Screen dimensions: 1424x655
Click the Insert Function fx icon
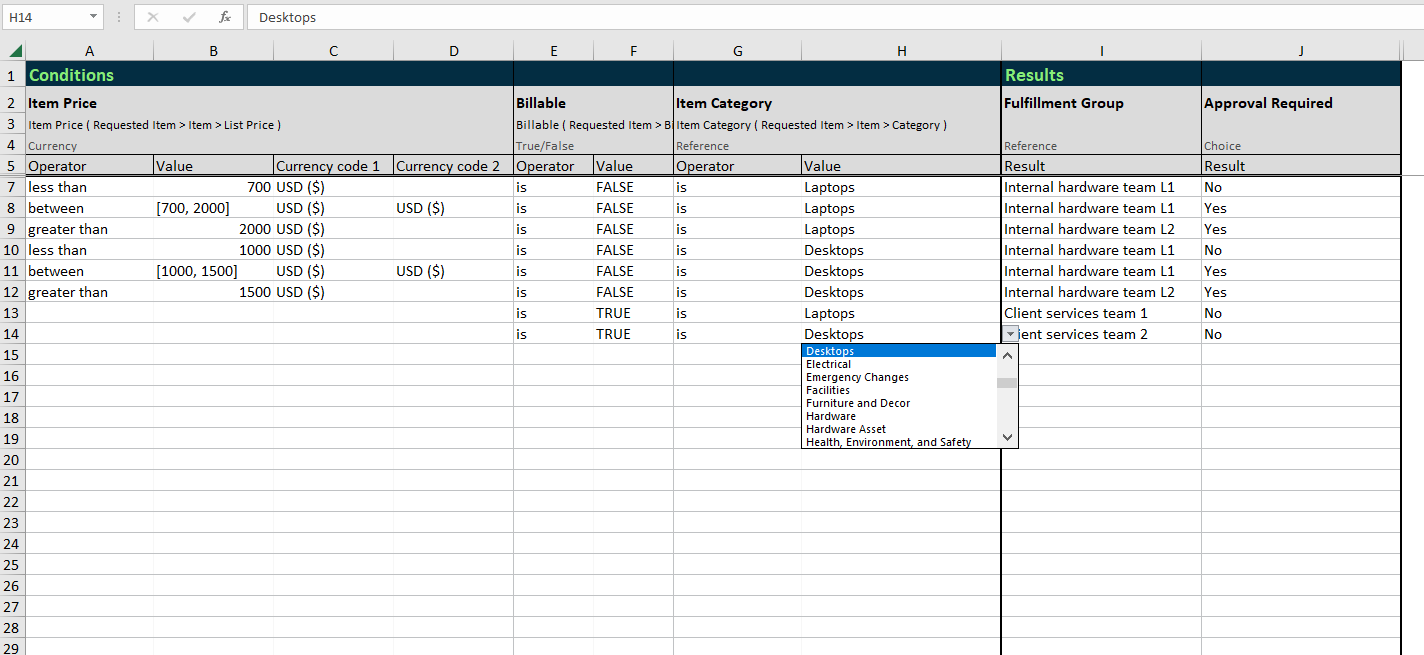coord(225,17)
